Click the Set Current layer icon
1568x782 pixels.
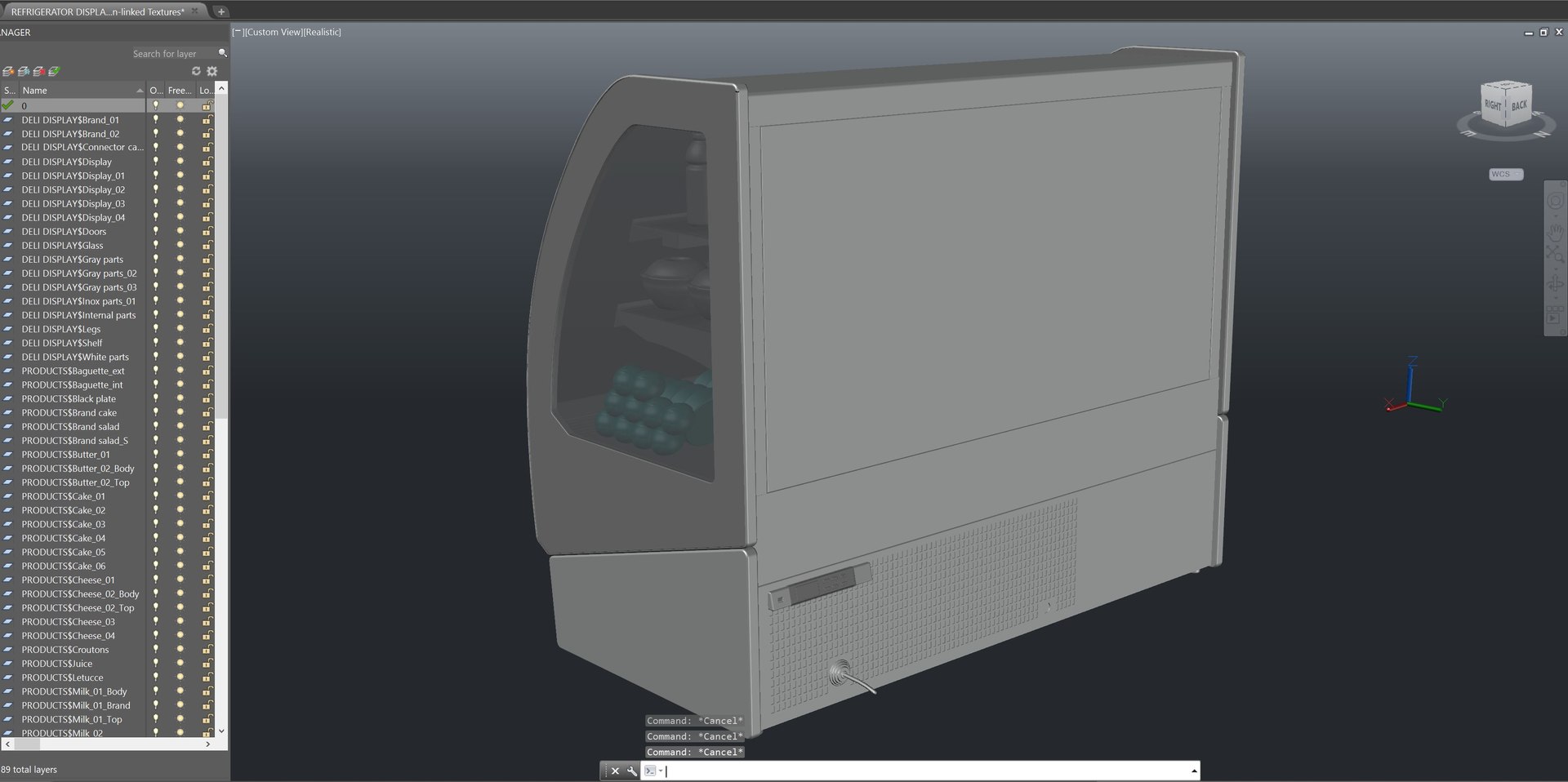[54, 71]
